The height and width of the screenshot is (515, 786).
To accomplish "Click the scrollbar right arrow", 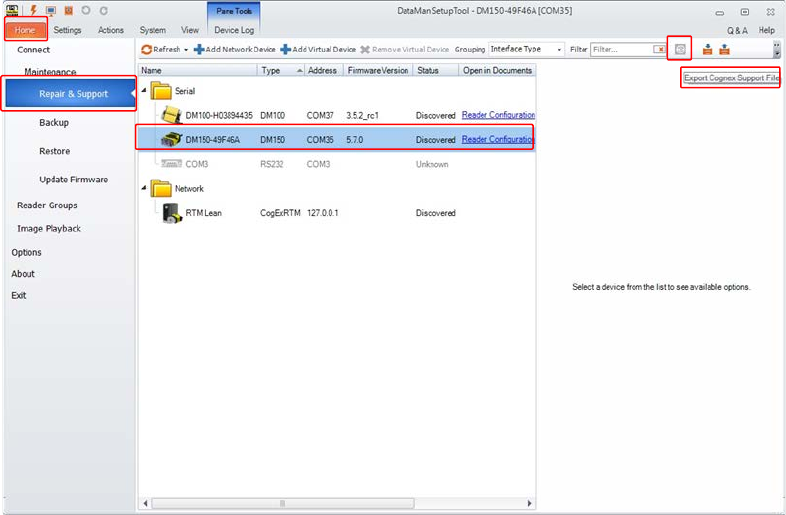I will [x=529, y=503].
